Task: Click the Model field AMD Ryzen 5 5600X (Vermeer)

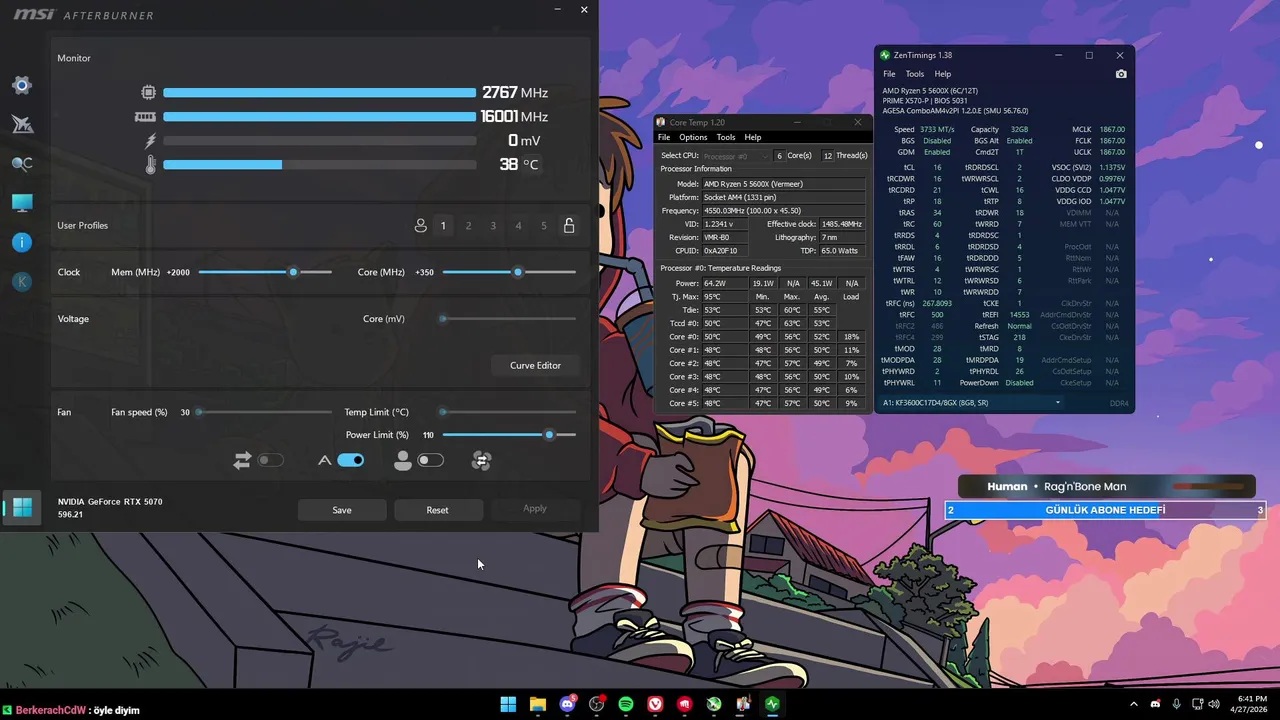Action: (783, 184)
